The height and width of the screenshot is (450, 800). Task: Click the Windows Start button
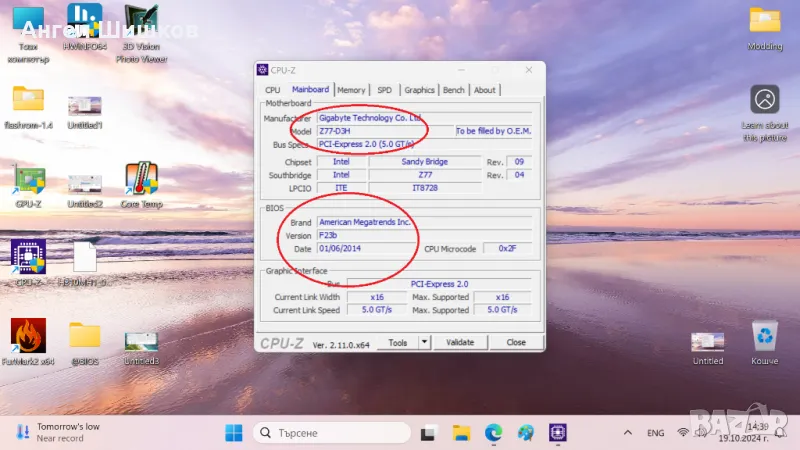point(233,432)
